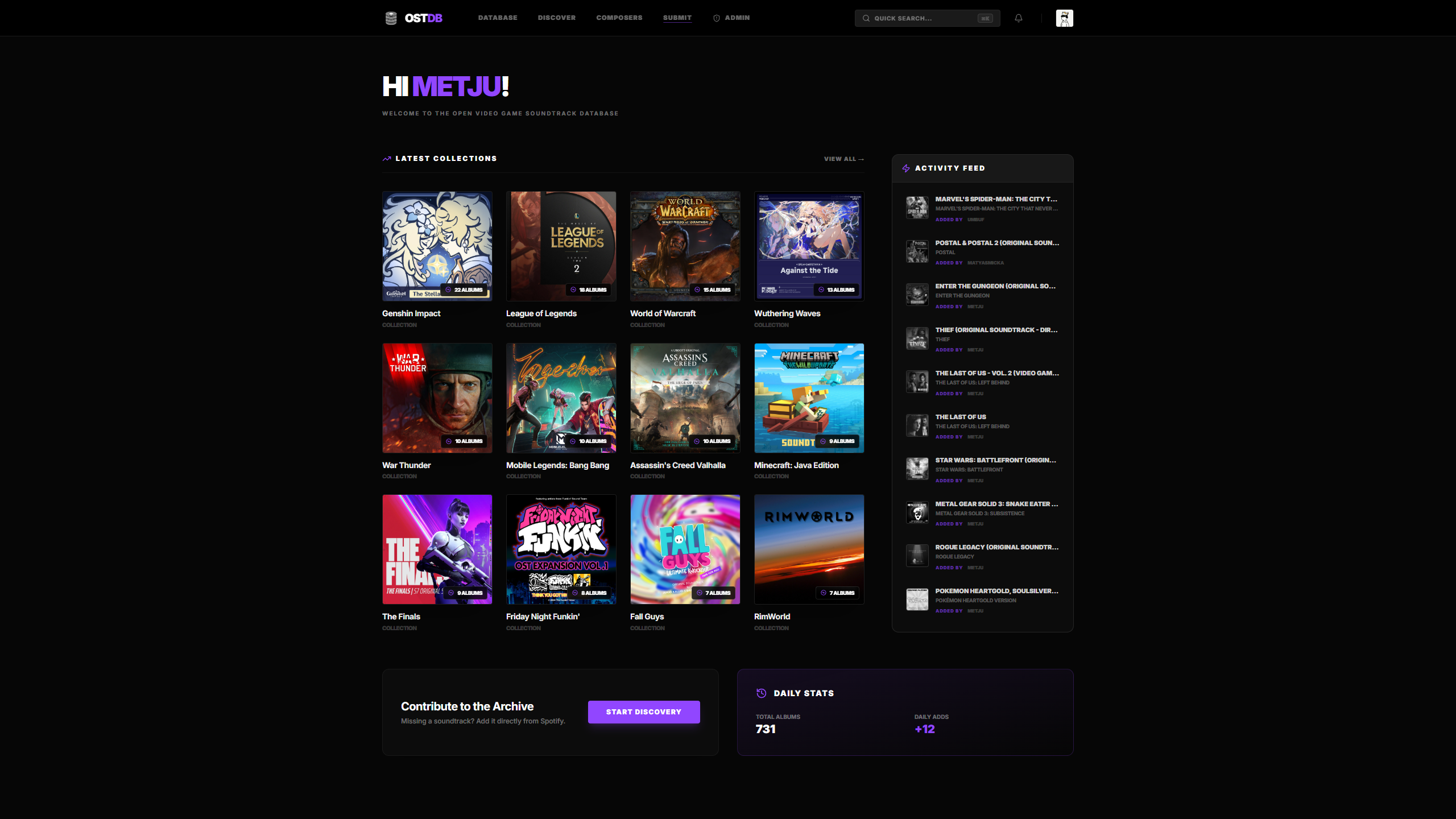Click METJU on the Rogue Legacy activity entry
The width and height of the screenshot is (1456, 819).
tap(975, 567)
